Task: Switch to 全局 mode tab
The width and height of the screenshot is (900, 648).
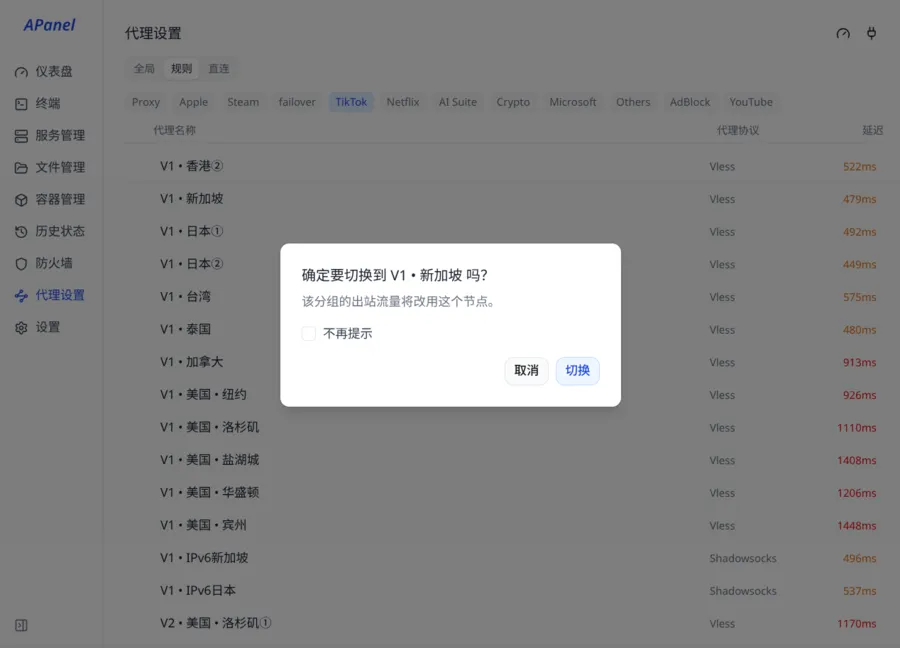Action: tap(144, 68)
